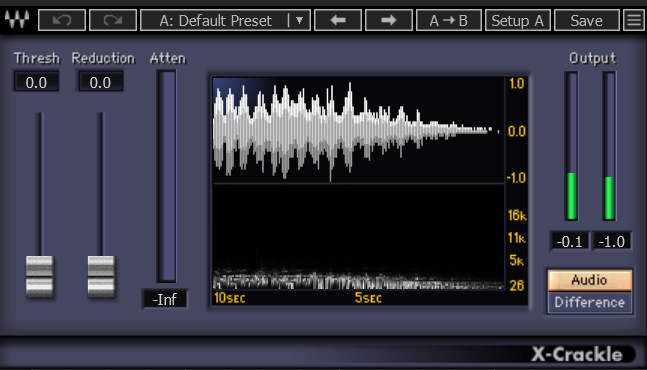Image resolution: width=647 pixels, height=370 pixels.
Task: Click the -Inf attenuation readout
Action: click(x=165, y=299)
